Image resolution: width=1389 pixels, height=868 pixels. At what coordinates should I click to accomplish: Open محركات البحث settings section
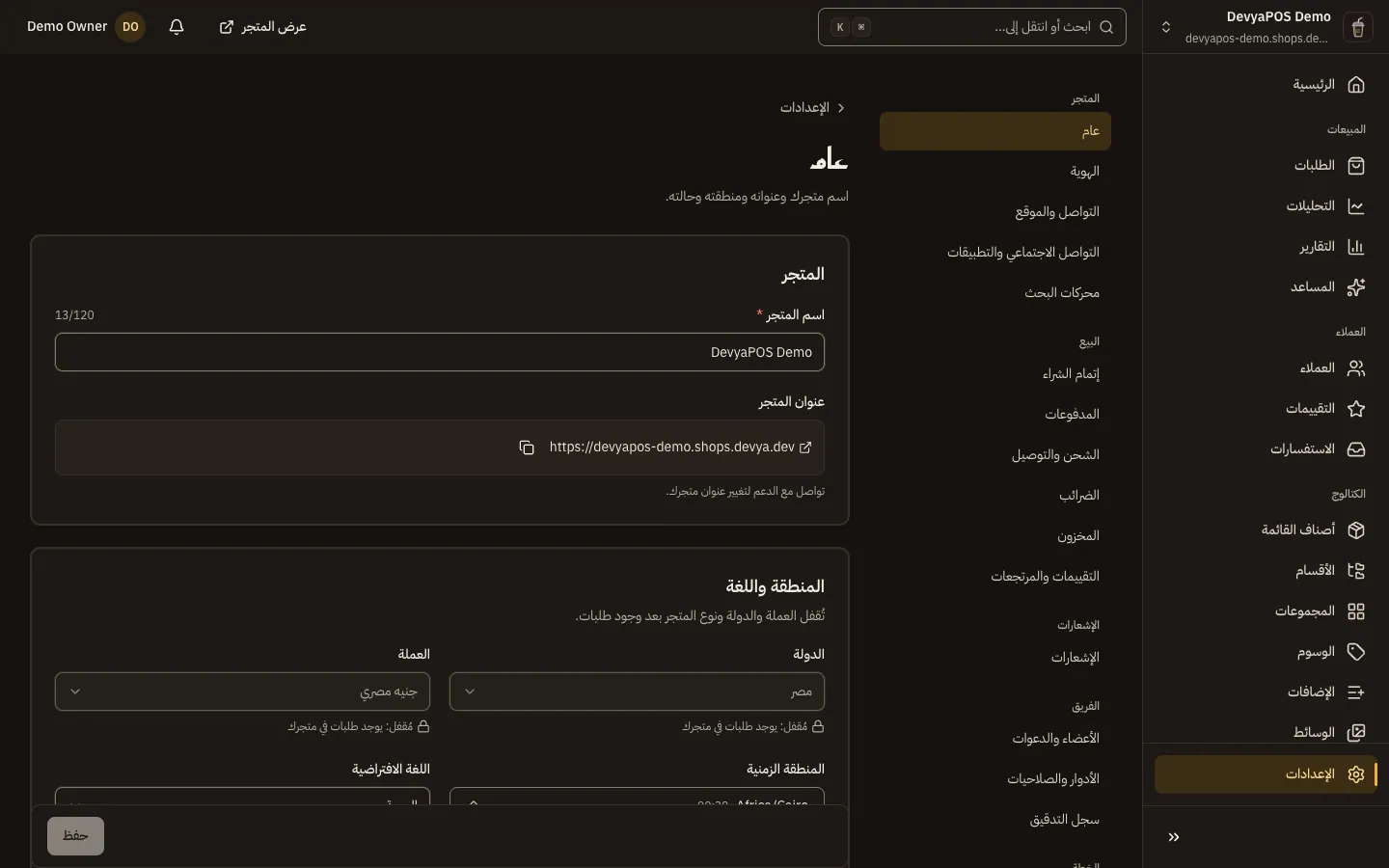point(995,293)
